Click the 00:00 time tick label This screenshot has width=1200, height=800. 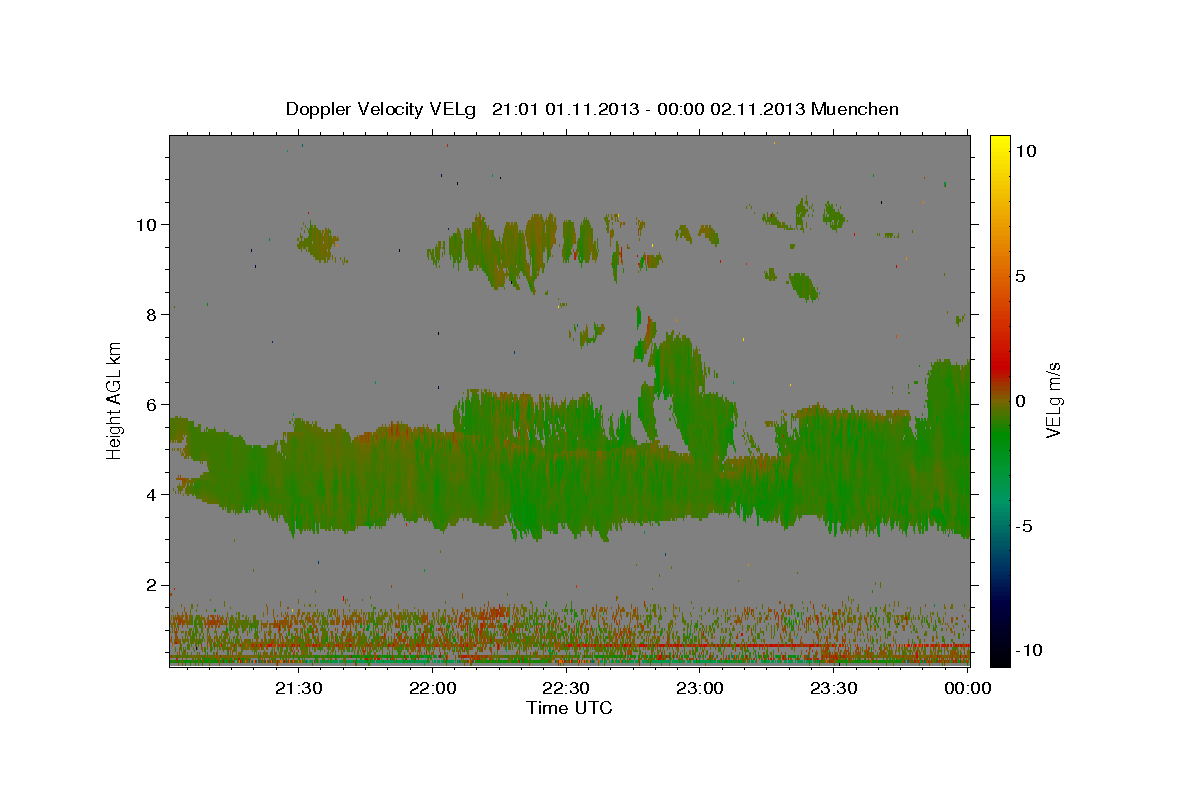967,688
